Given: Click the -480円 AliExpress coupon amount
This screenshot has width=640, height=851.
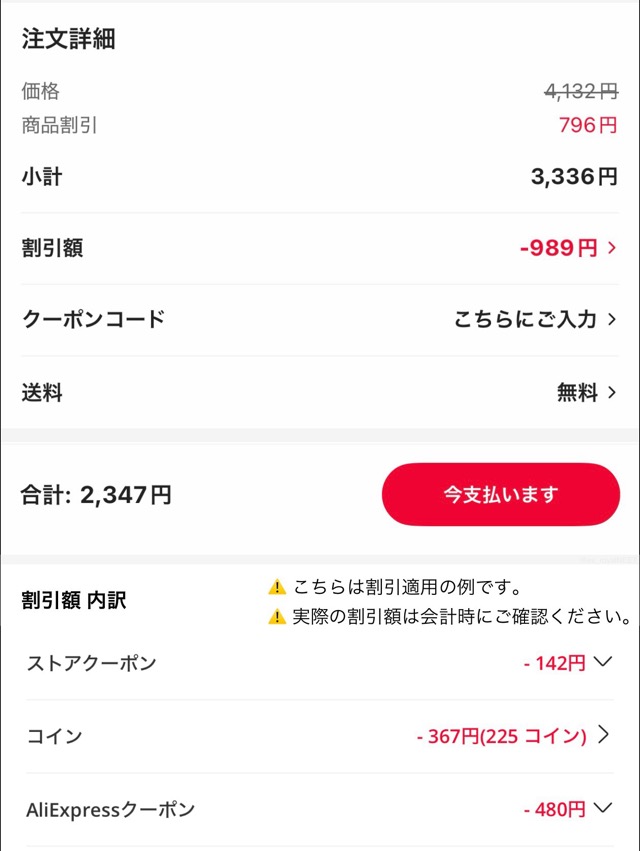Looking at the screenshot, I should 553,810.
